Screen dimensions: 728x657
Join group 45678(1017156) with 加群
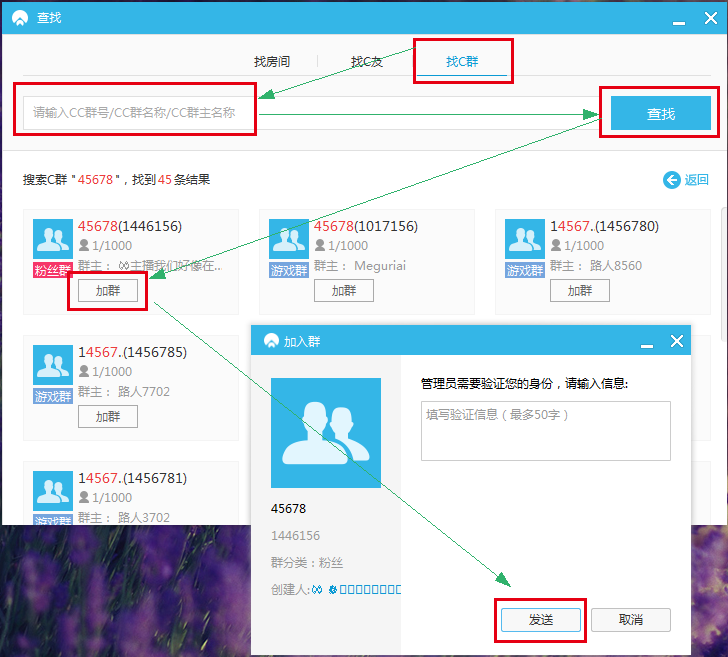(344, 291)
